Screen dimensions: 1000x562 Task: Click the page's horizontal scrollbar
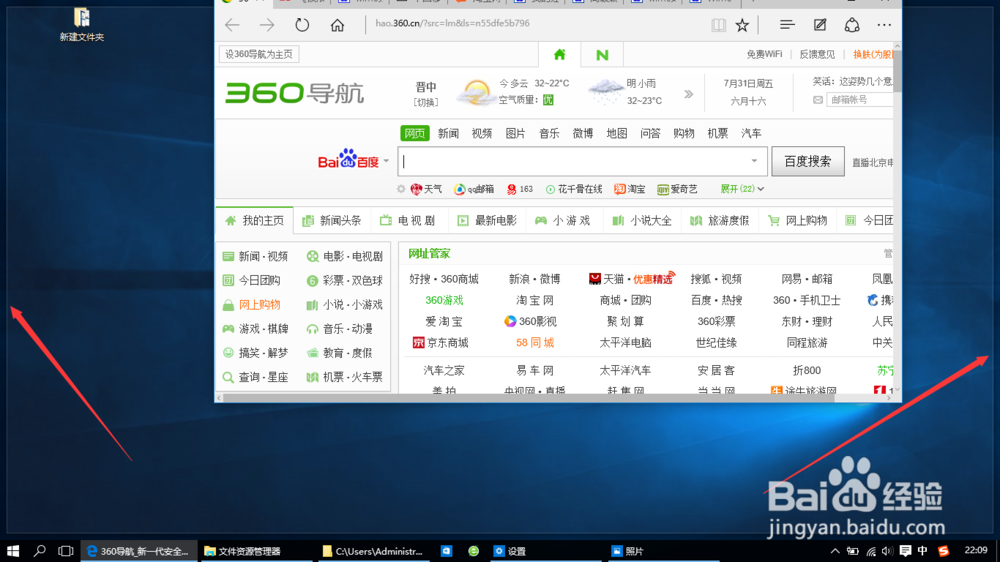coord(528,398)
